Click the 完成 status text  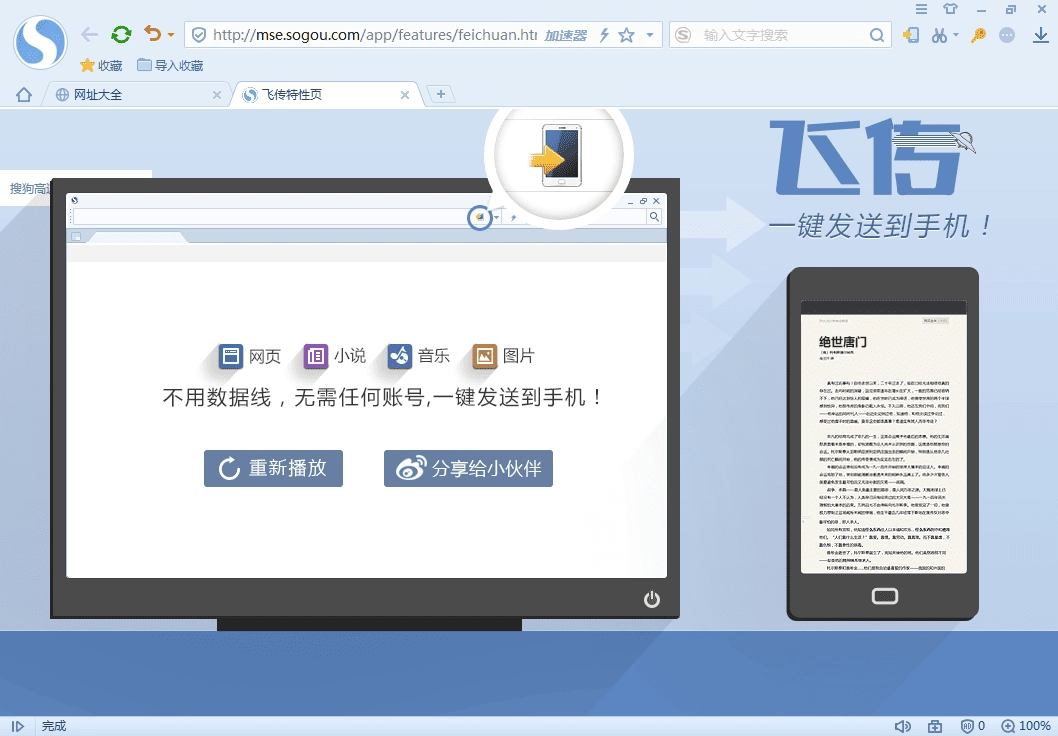pos(54,726)
